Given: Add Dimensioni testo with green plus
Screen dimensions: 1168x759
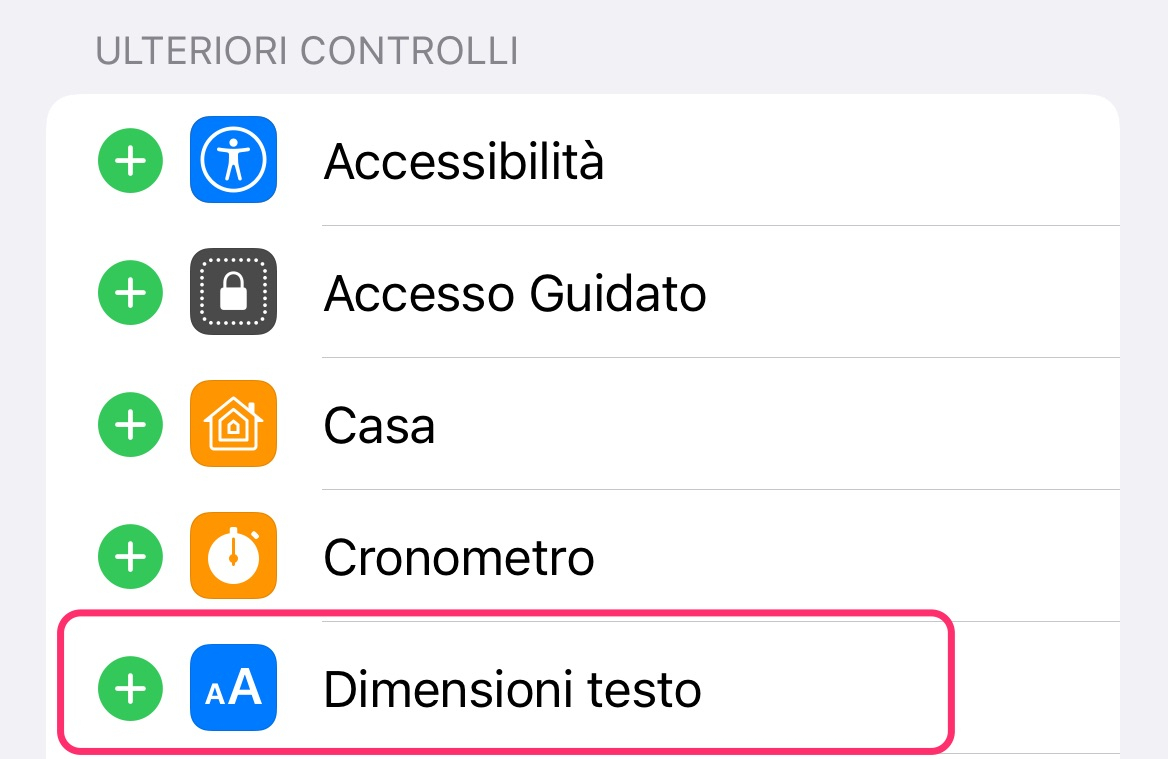Looking at the screenshot, I should coord(130,688).
